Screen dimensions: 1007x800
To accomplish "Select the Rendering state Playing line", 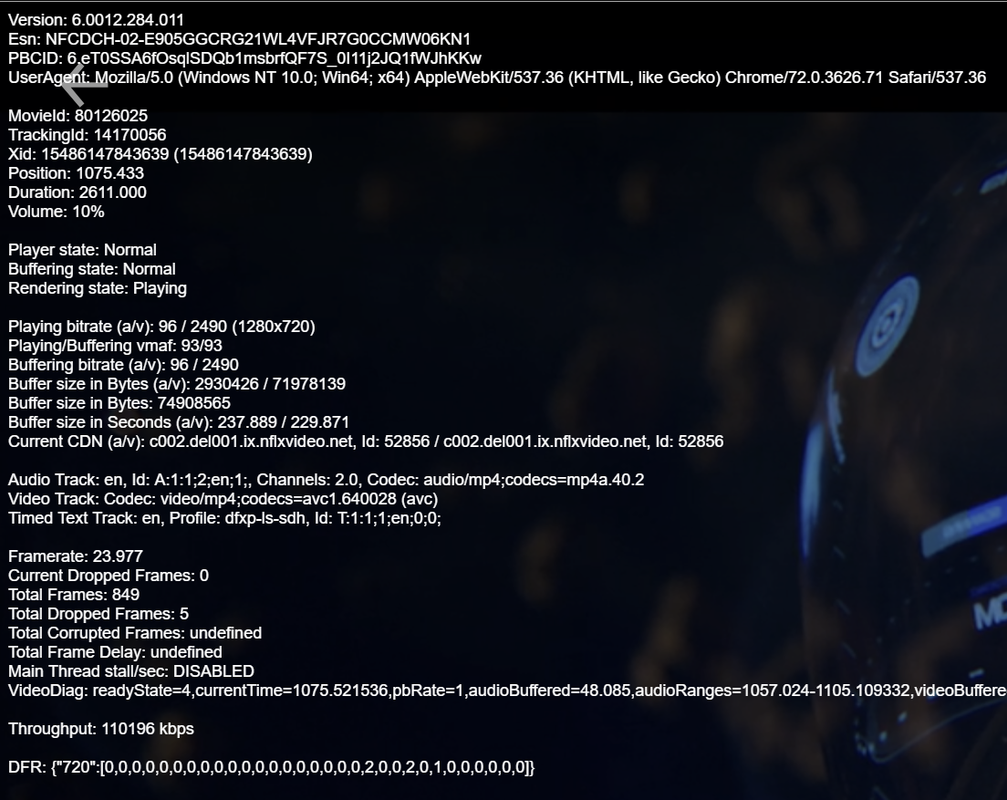I will (x=97, y=288).
